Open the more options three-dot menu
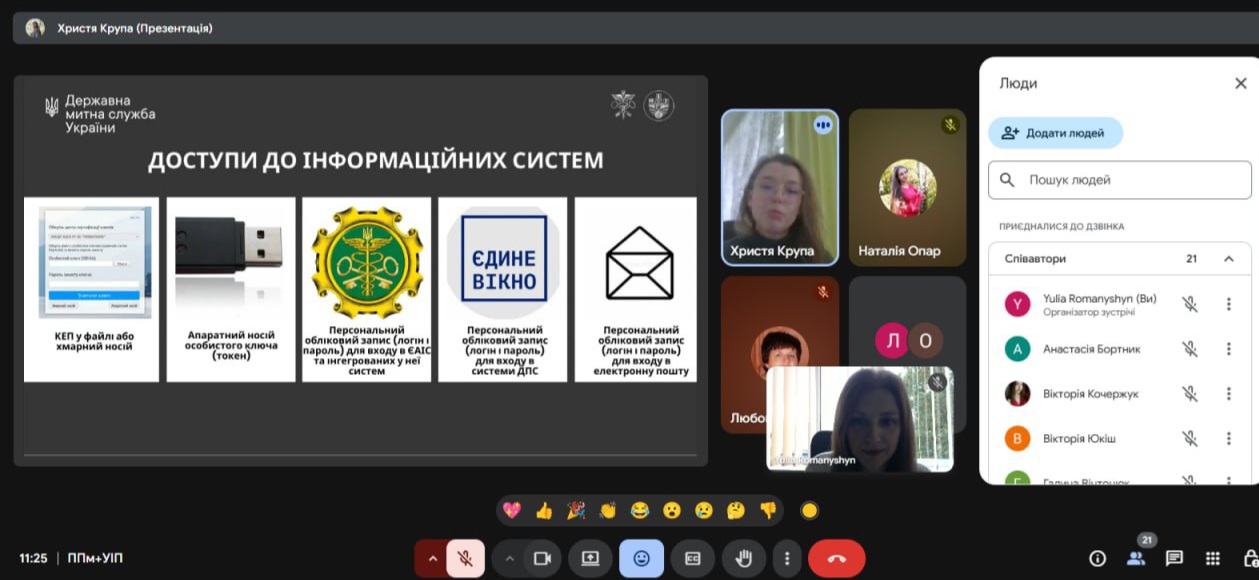This screenshot has width=1259, height=580. pyautogui.click(x=786, y=558)
